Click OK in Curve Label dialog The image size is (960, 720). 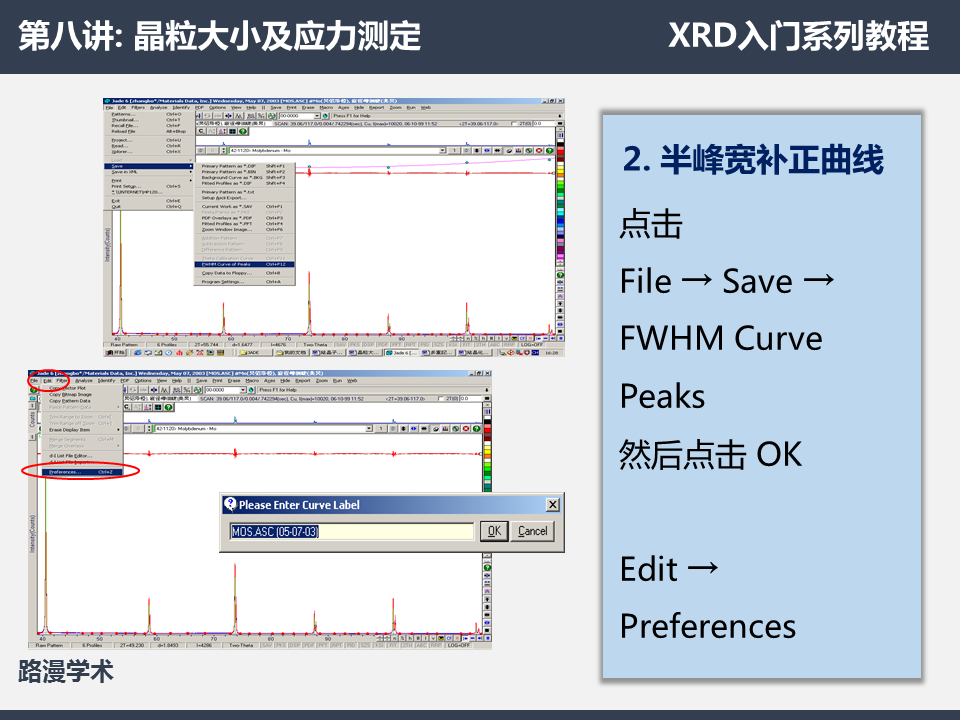[x=494, y=531]
